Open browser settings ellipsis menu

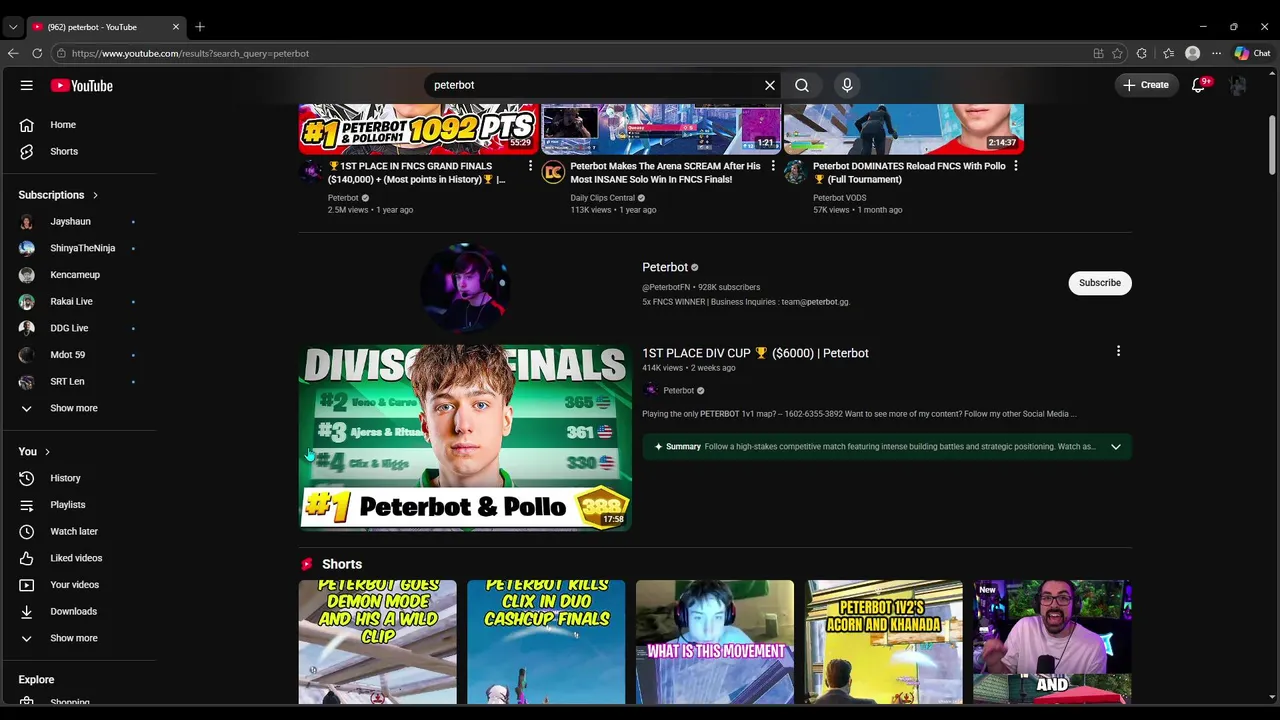point(1216,53)
